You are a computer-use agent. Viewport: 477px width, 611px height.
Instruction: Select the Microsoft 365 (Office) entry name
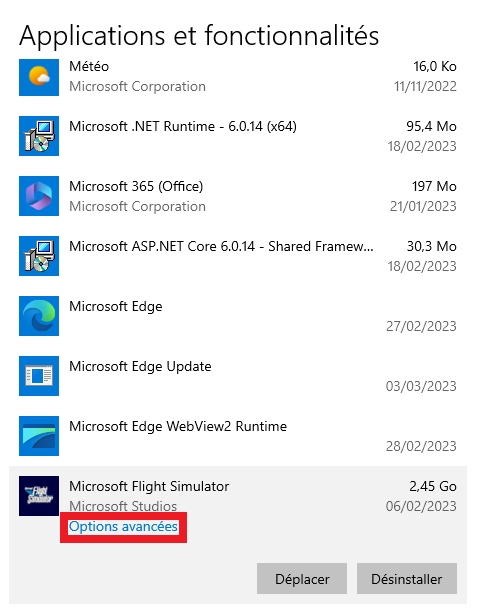pos(136,186)
